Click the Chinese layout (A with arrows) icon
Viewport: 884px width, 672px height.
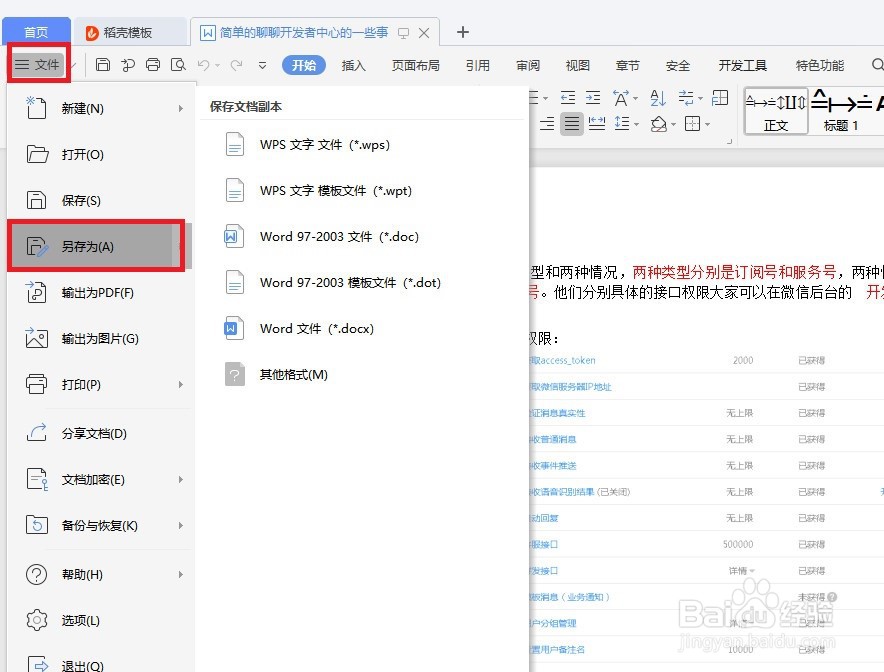point(622,98)
